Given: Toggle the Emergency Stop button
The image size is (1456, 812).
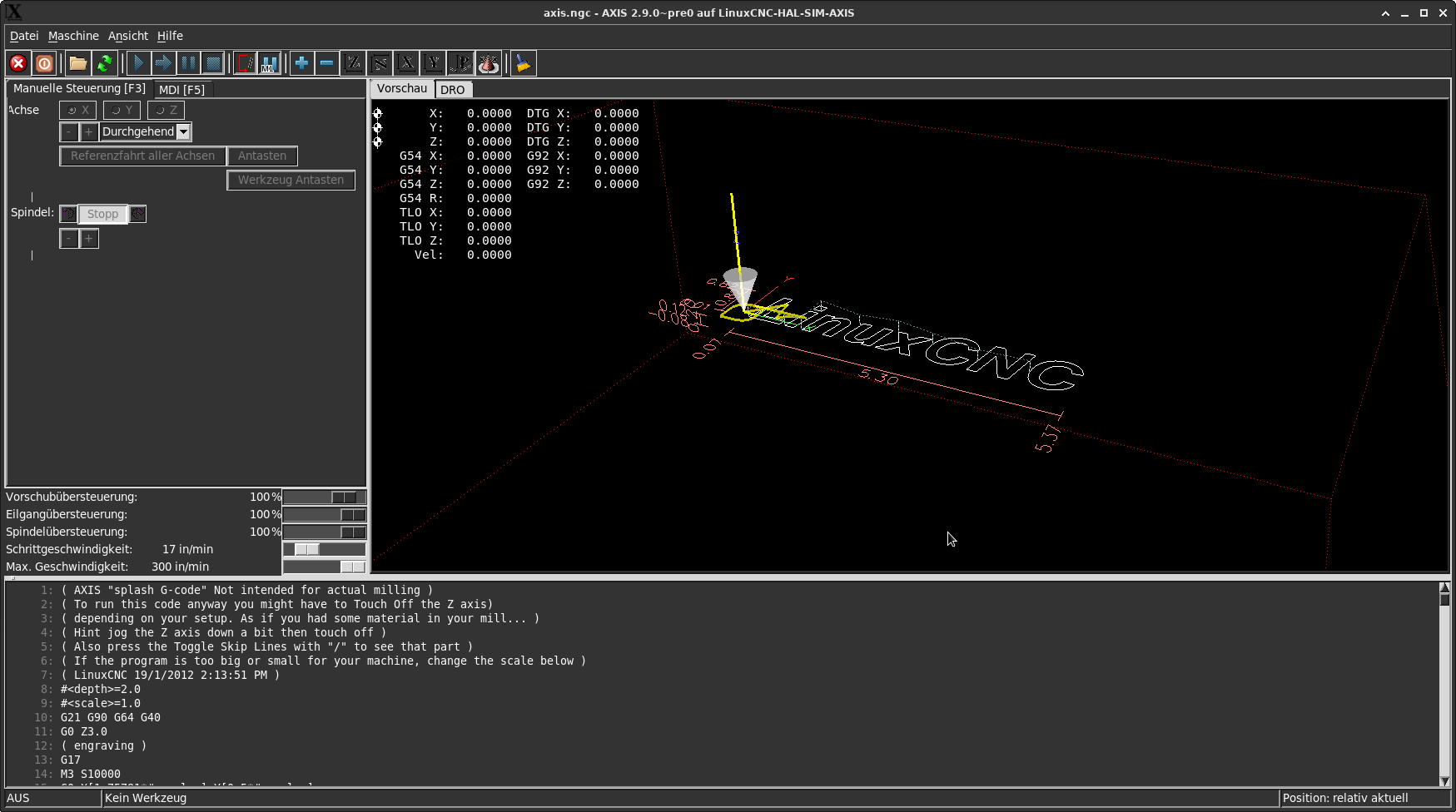Looking at the screenshot, I should pos(18,63).
